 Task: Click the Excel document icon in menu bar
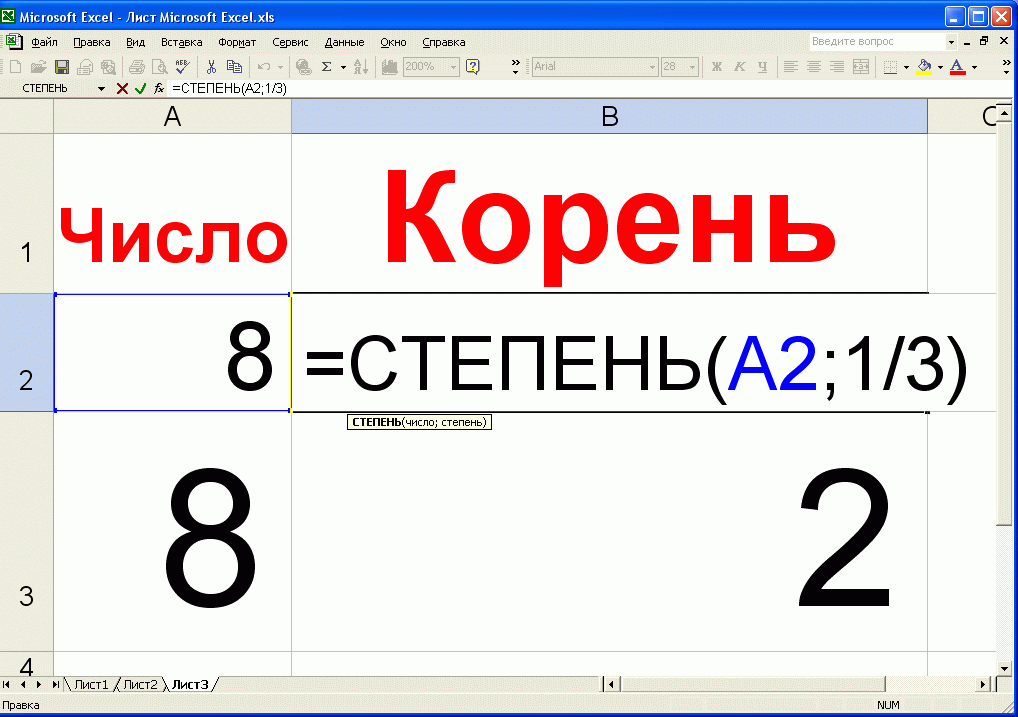[14, 42]
